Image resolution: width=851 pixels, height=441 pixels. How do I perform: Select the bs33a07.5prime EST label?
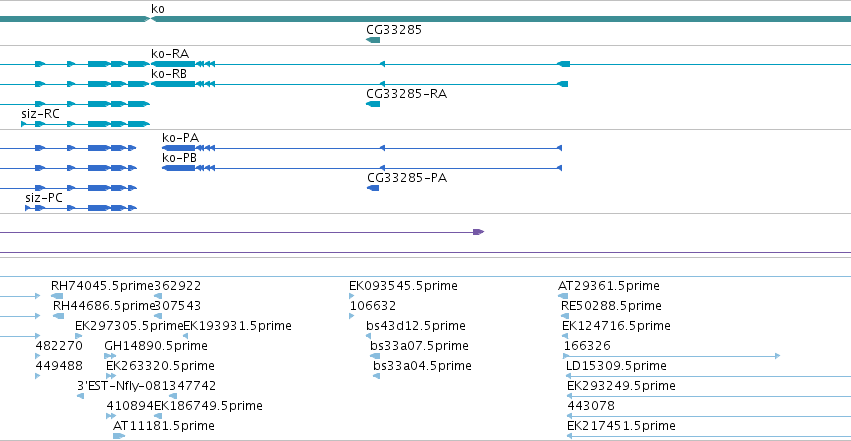point(419,346)
